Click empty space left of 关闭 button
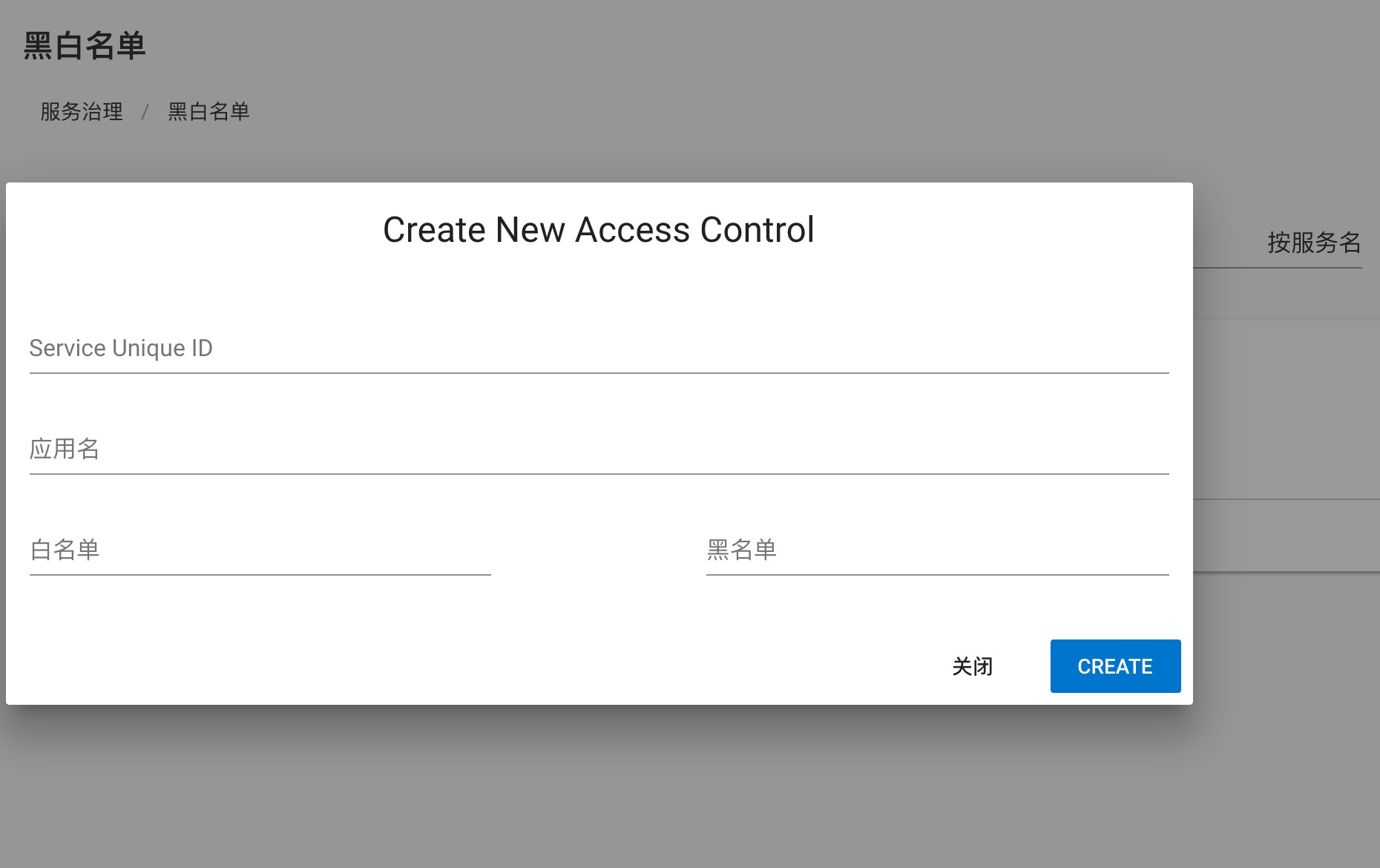 click(x=668, y=666)
